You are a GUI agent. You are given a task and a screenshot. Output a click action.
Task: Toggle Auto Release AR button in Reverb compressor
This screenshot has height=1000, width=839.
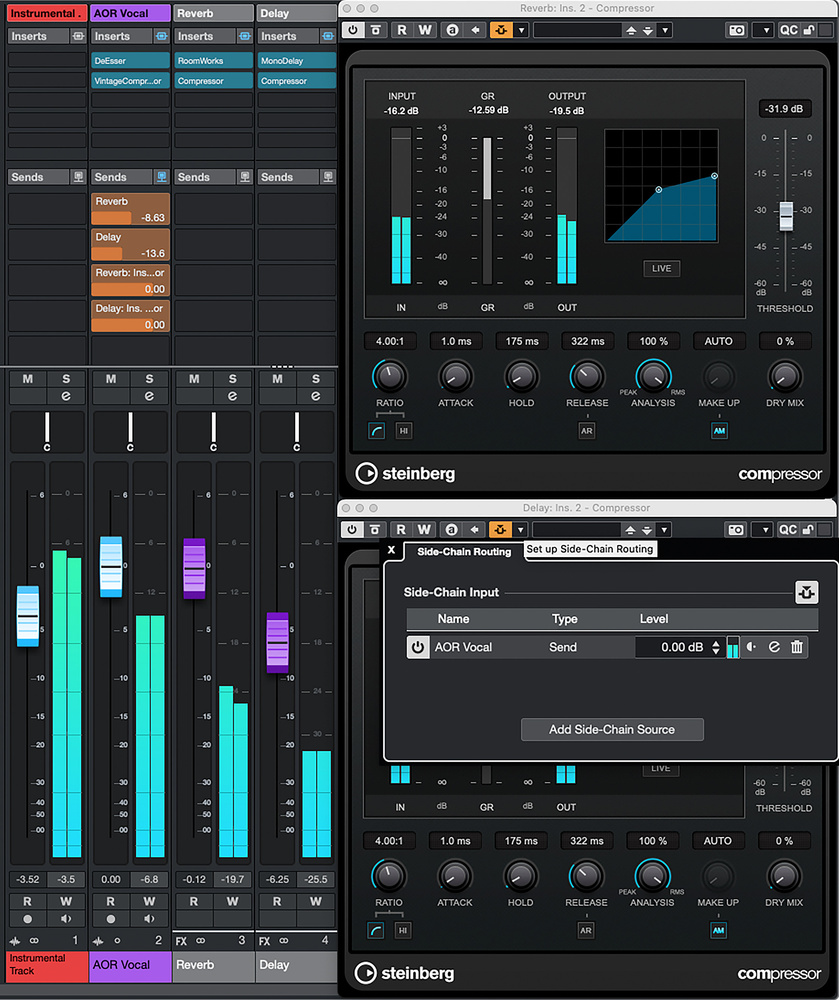click(587, 431)
